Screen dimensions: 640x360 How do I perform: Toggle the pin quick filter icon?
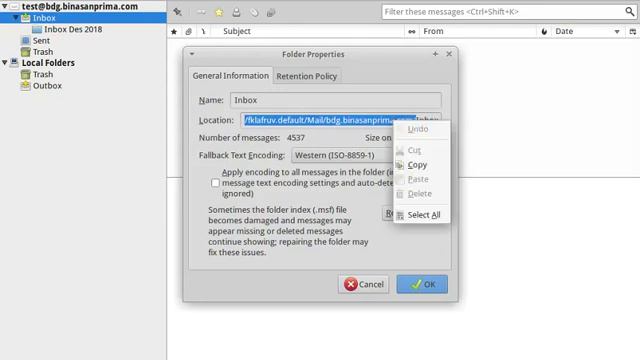tap(178, 12)
